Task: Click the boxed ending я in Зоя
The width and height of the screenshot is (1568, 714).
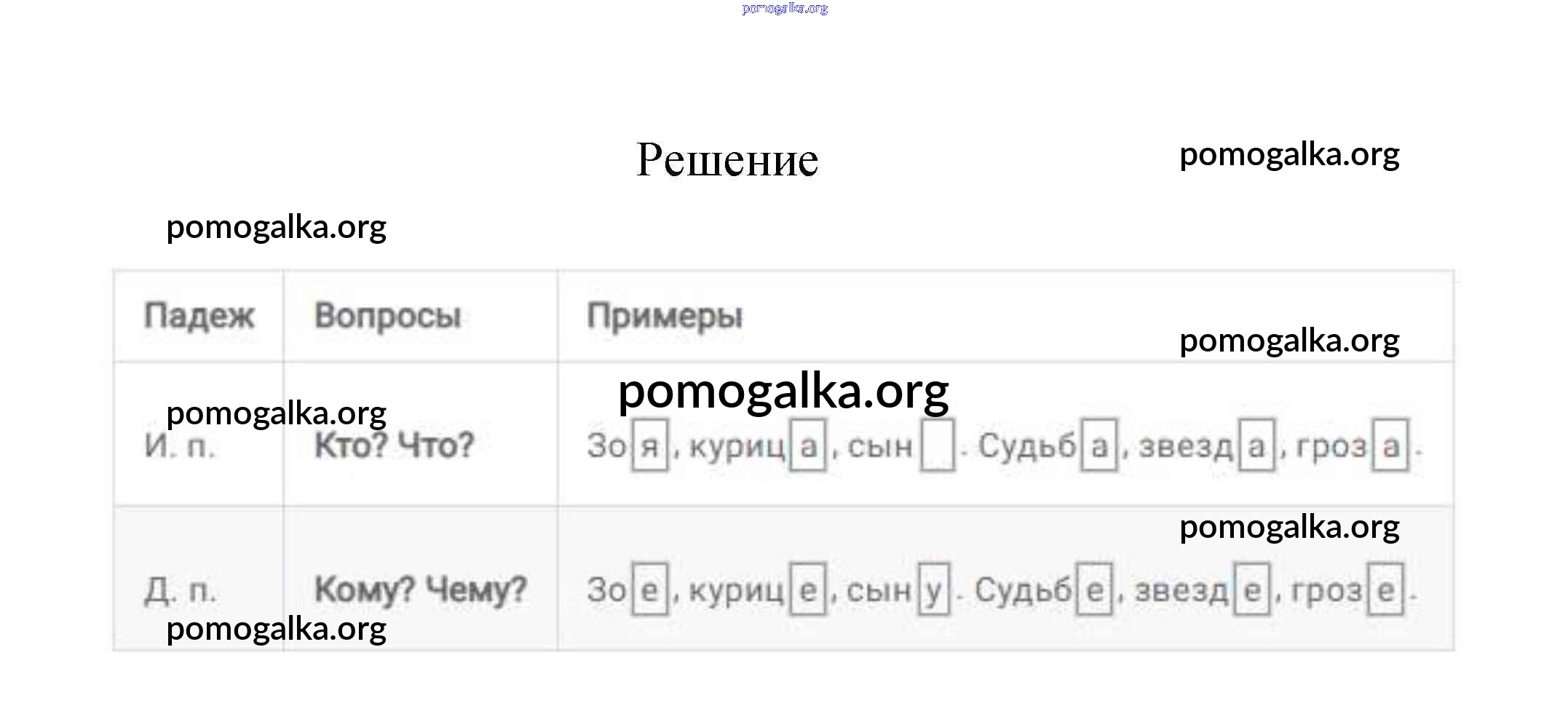Action: pos(649,445)
